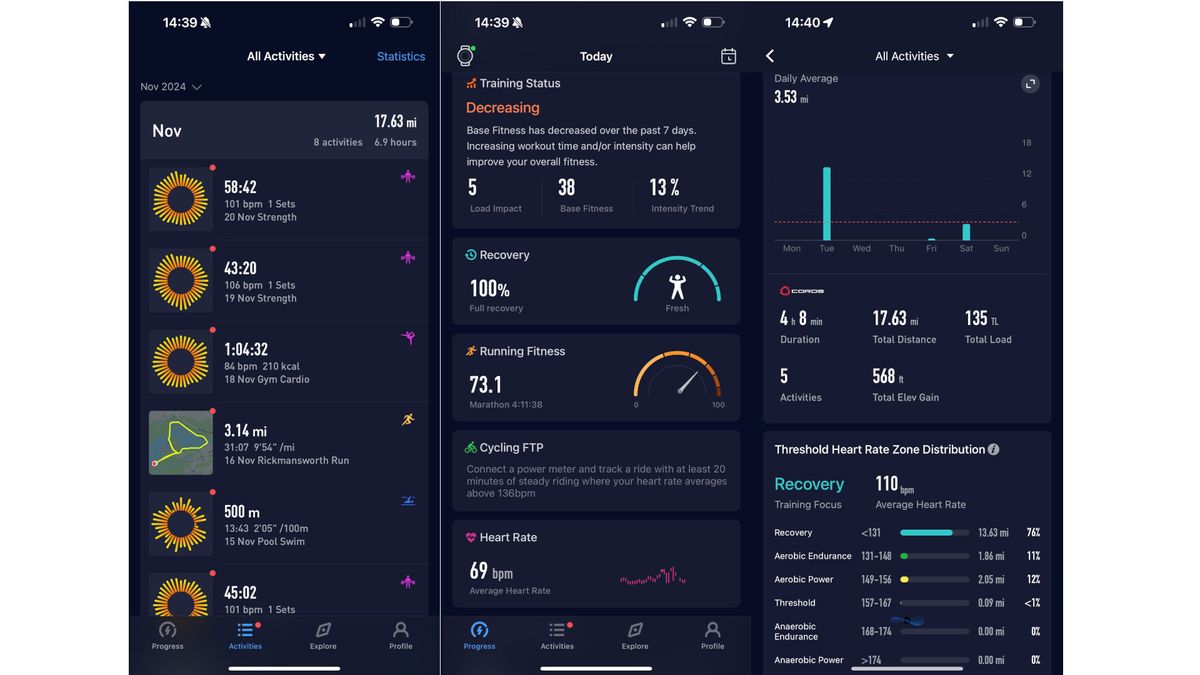Open the Rickmansworth Run map thumbnail

pyautogui.click(x=181, y=442)
